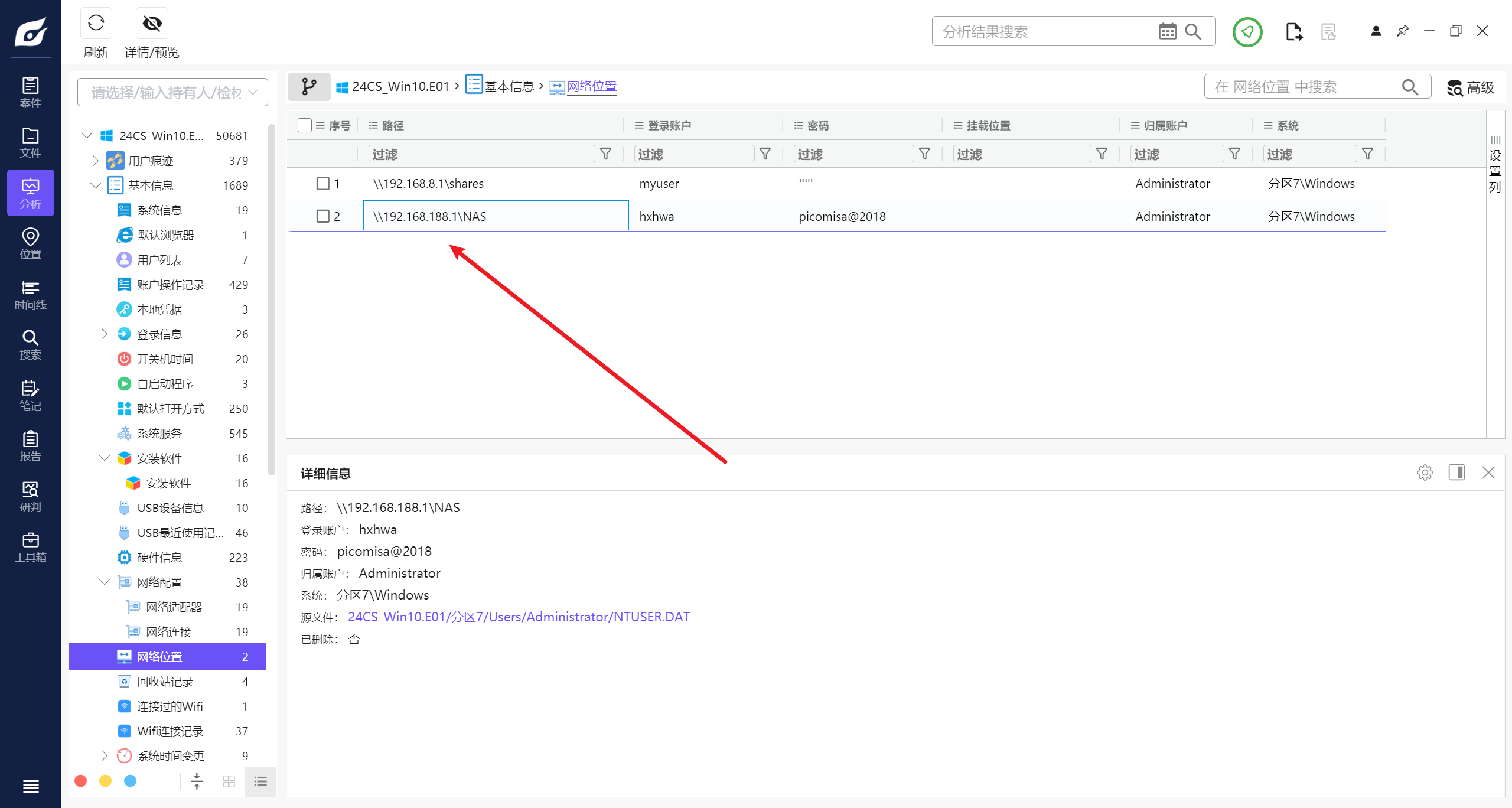Viewport: 1512px width, 808px height.
Task: Click the refresh (刷新) icon
Action: point(96,24)
